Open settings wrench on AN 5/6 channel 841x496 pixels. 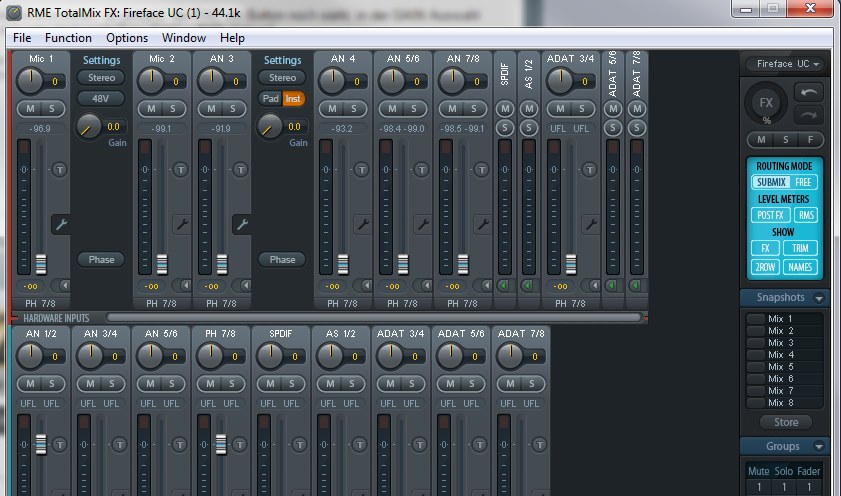[423, 224]
